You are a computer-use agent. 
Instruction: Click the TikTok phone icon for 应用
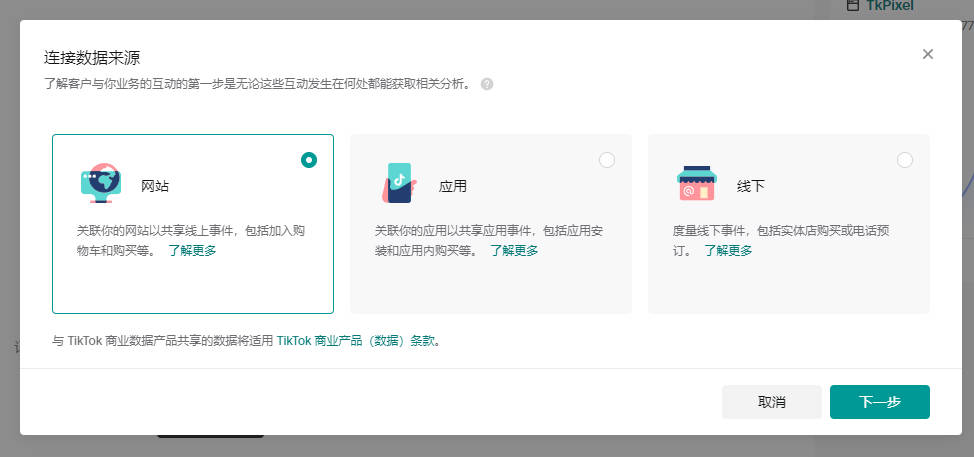pos(398,184)
